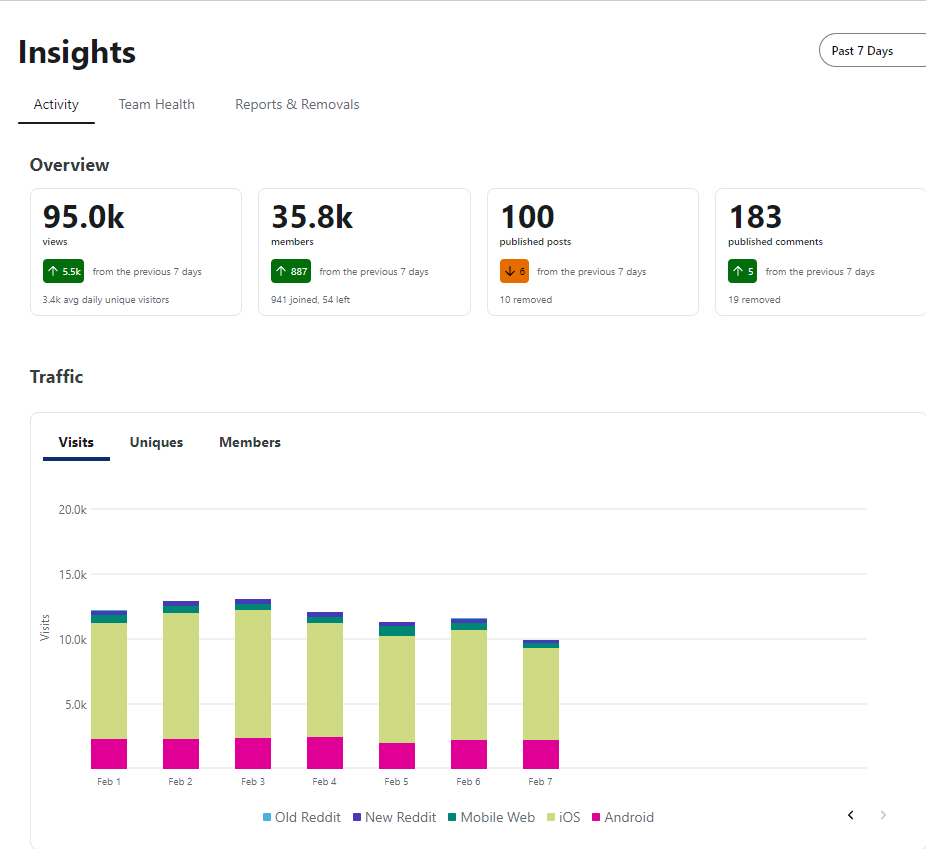Toggle Old Reddit series in legend
This screenshot has height=849, width=926.
pyautogui.click(x=302, y=817)
